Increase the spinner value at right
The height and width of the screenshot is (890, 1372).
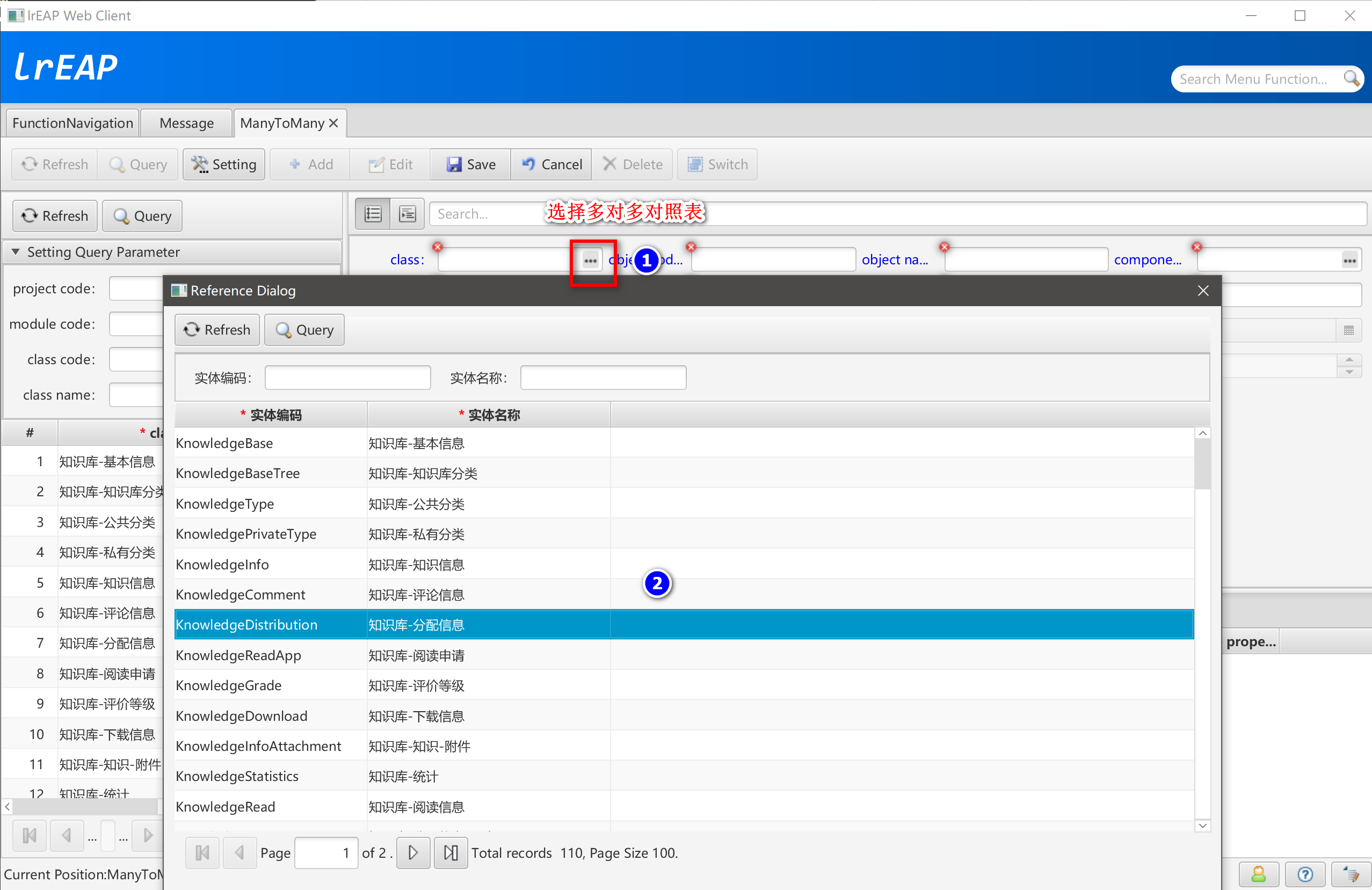[x=1349, y=359]
